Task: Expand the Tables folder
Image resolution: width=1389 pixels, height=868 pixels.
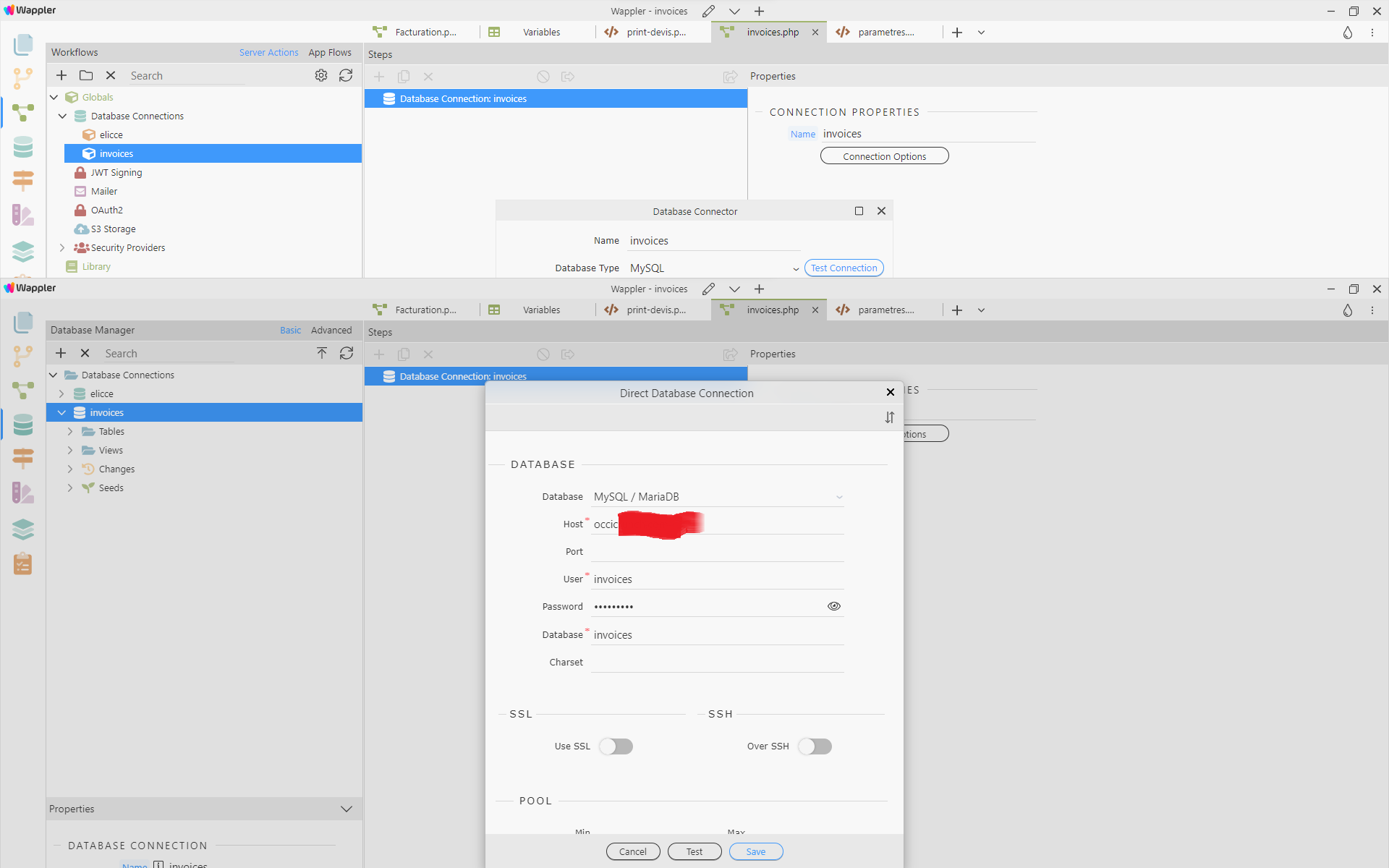Action: [70, 431]
